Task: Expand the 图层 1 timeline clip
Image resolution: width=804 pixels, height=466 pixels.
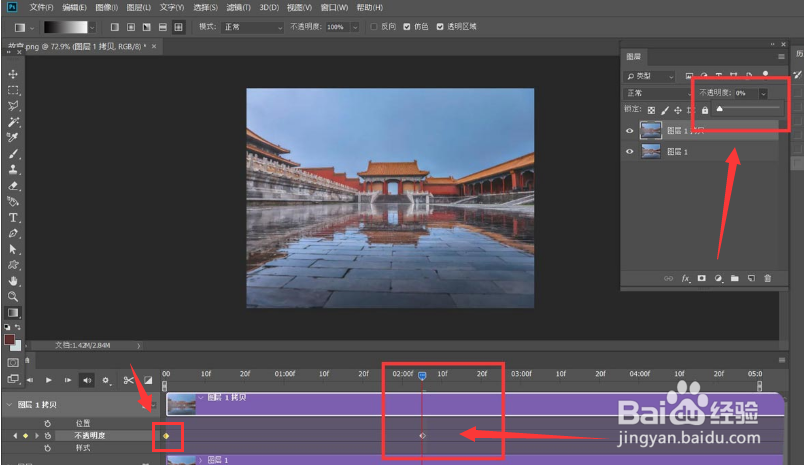Action: 201,460
